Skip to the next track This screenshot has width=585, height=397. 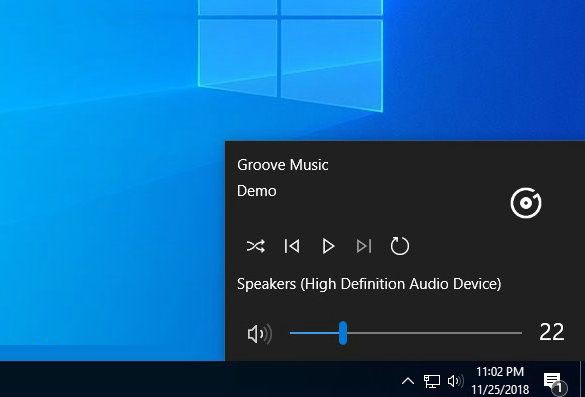tap(364, 246)
